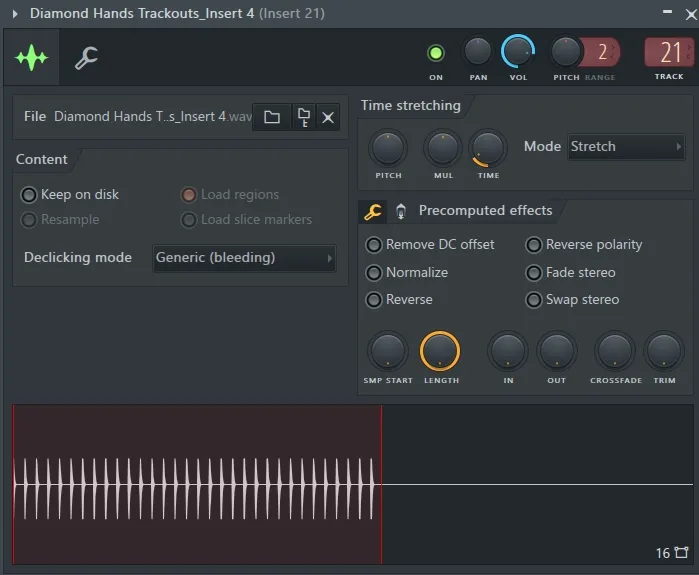Toggle the Load regions option

[x=230, y=195]
